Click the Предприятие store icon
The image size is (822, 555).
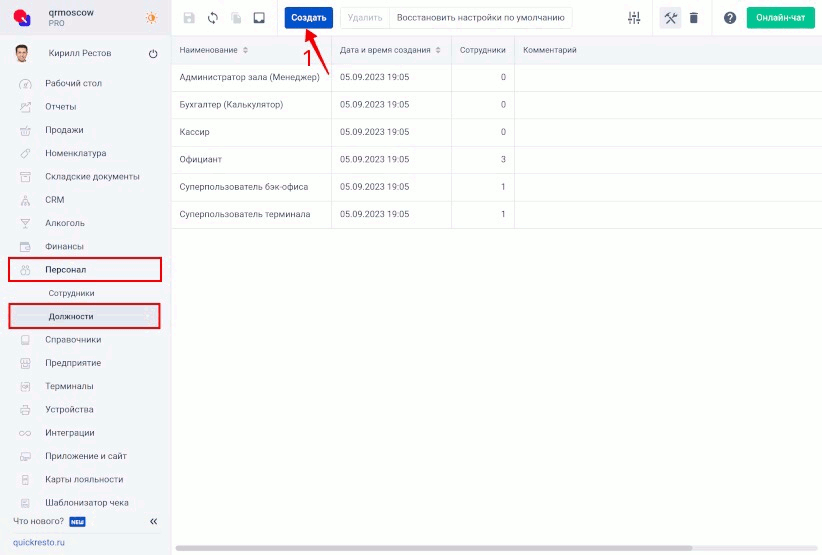(x=25, y=363)
